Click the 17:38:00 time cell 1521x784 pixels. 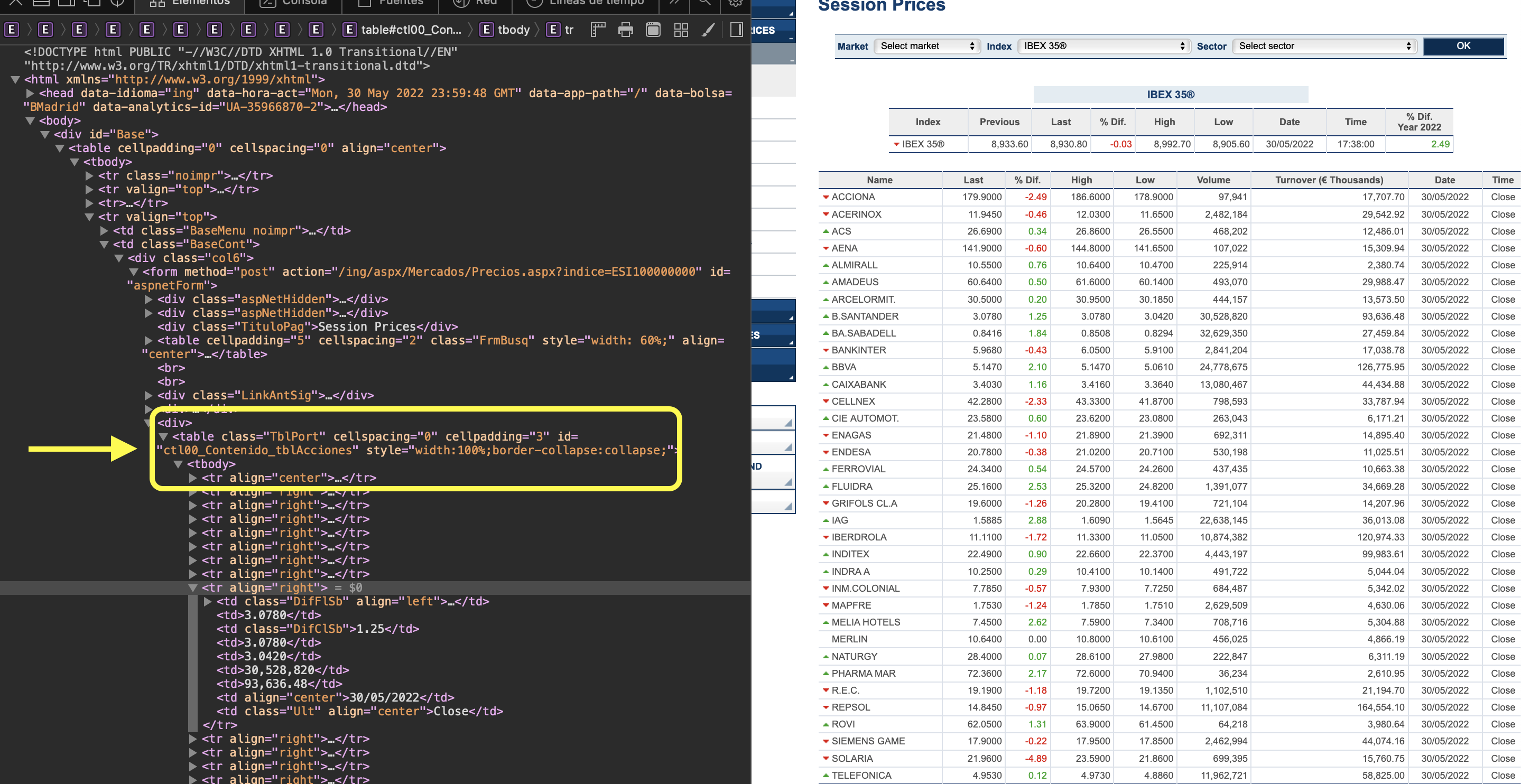point(1356,144)
